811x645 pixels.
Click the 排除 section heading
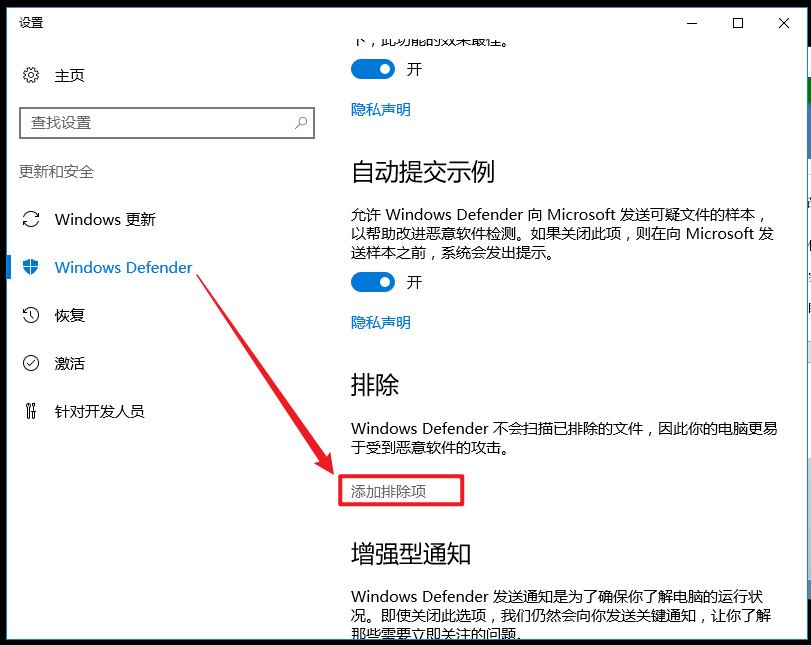pyautogui.click(x=375, y=385)
